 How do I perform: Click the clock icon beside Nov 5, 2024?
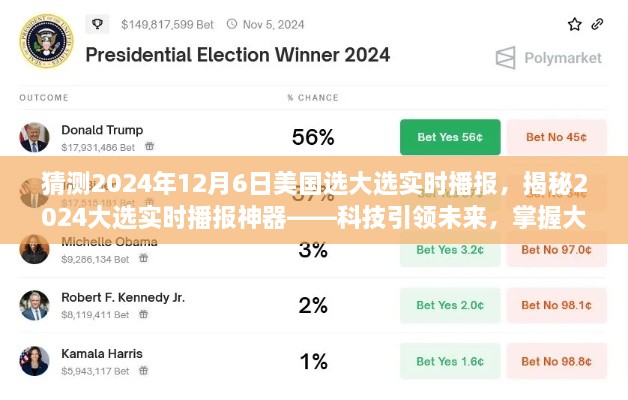(232, 24)
